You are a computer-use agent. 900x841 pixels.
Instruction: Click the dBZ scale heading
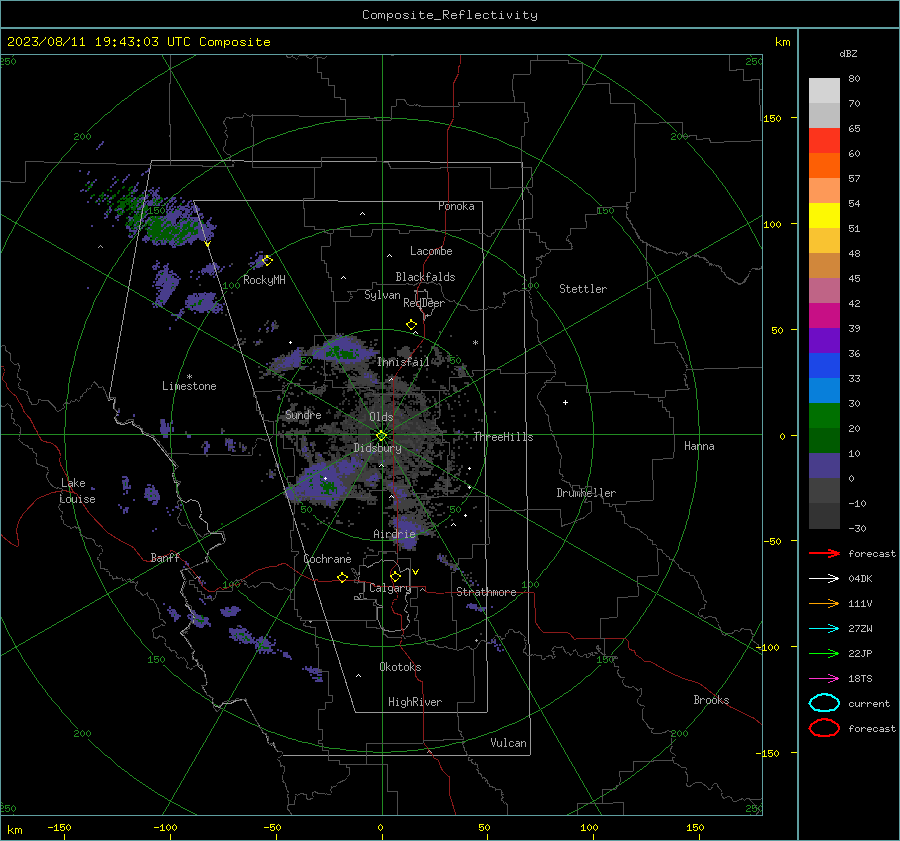(848, 54)
